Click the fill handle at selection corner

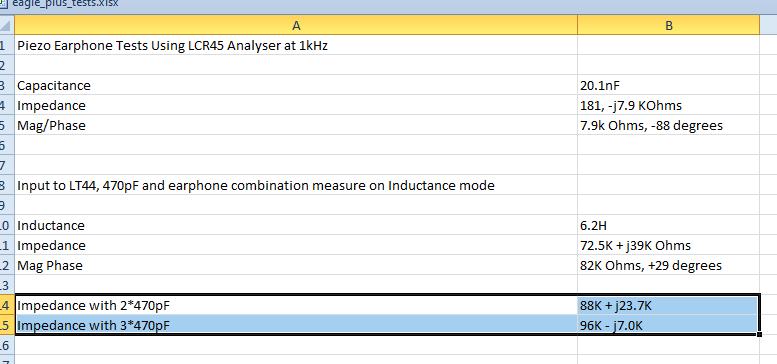[x=760, y=335]
